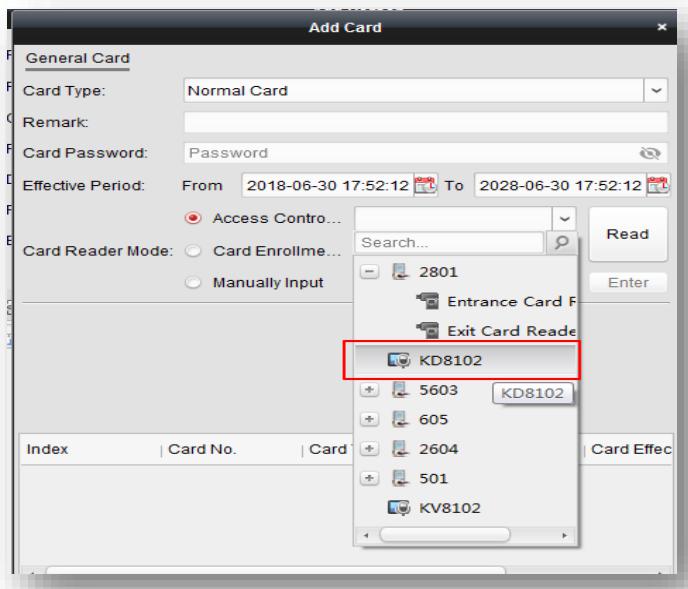Image resolution: width=688 pixels, height=589 pixels.
Task: Expand the 2604 device node
Action: 370,449
